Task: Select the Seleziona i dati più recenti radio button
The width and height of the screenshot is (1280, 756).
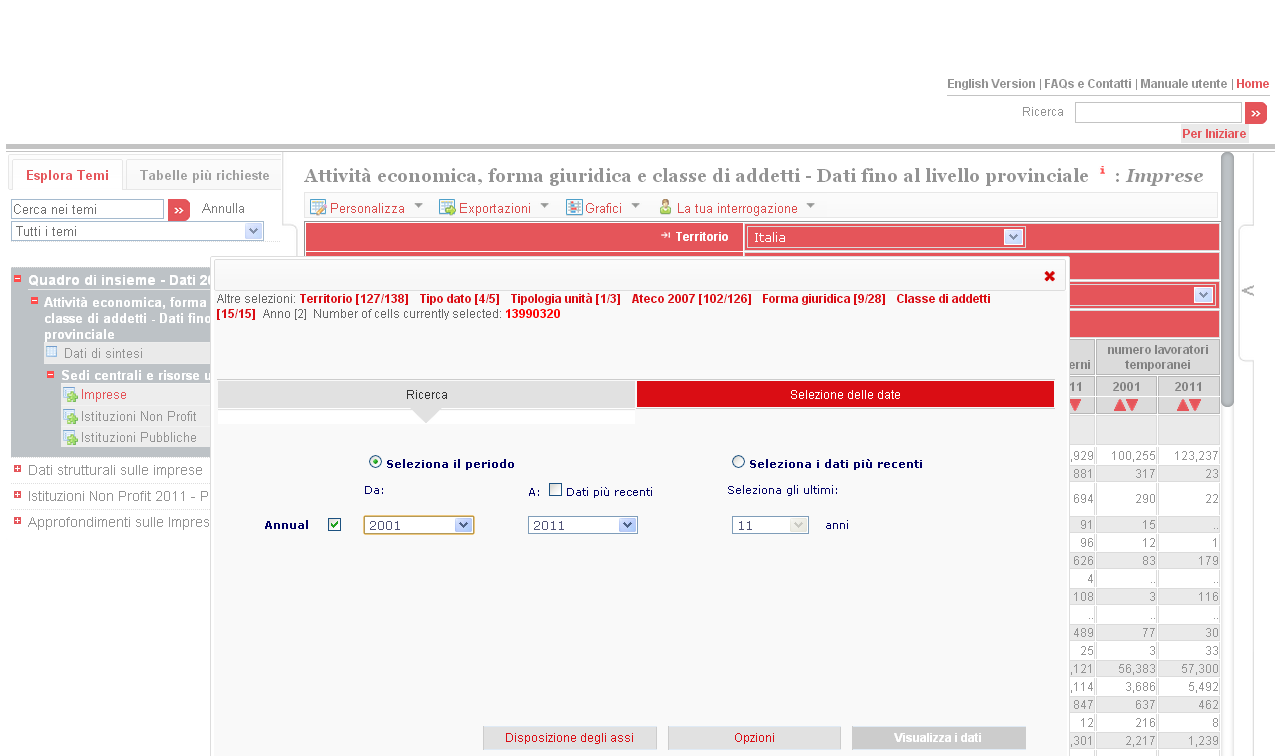Action: click(x=739, y=462)
